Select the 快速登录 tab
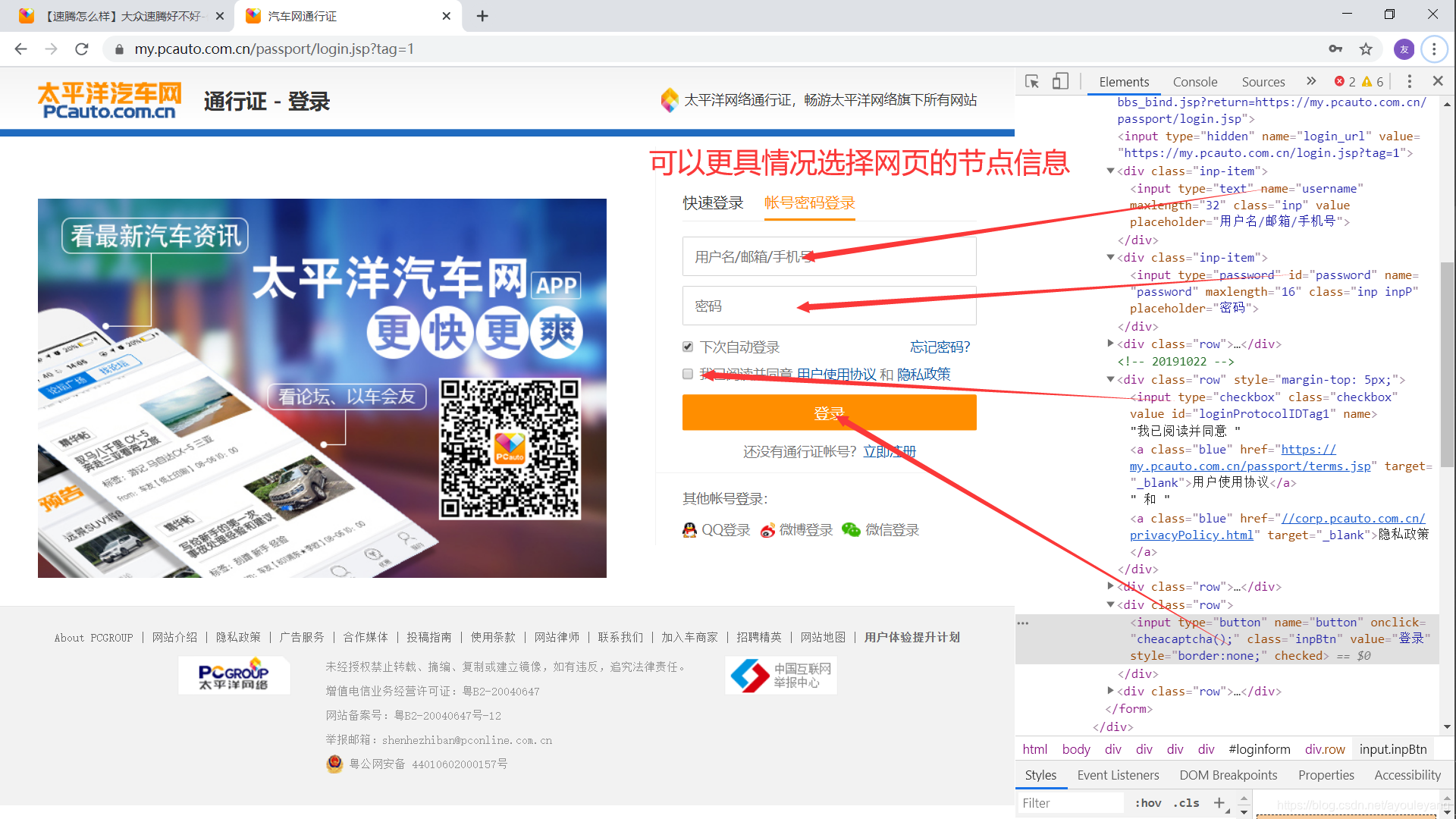Viewport: 1456px width, 819px height. (x=713, y=203)
